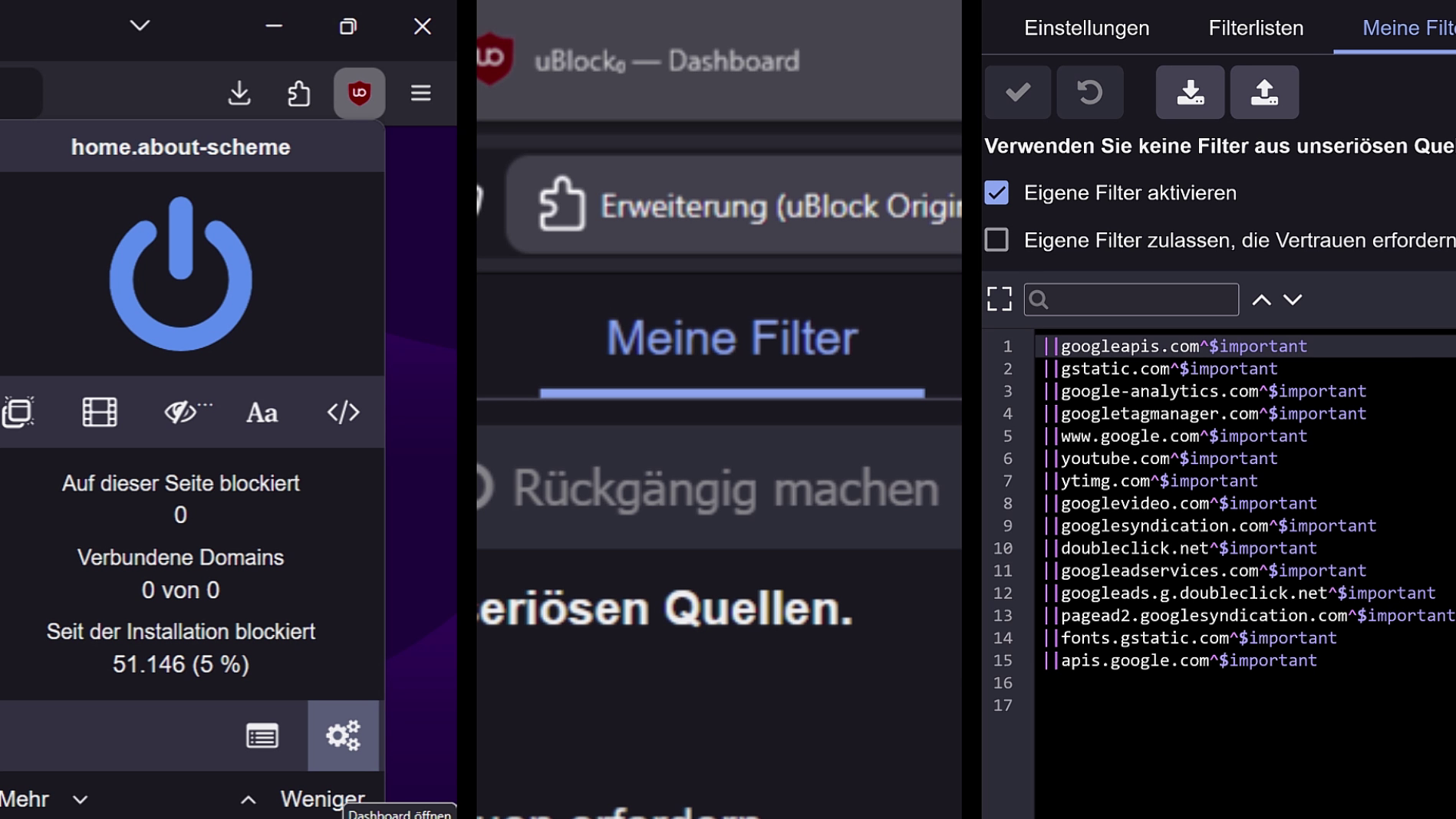This screenshot has width=1456, height=819.
Task: Click the ||www.google.com^$important line
Action: 1174,436
